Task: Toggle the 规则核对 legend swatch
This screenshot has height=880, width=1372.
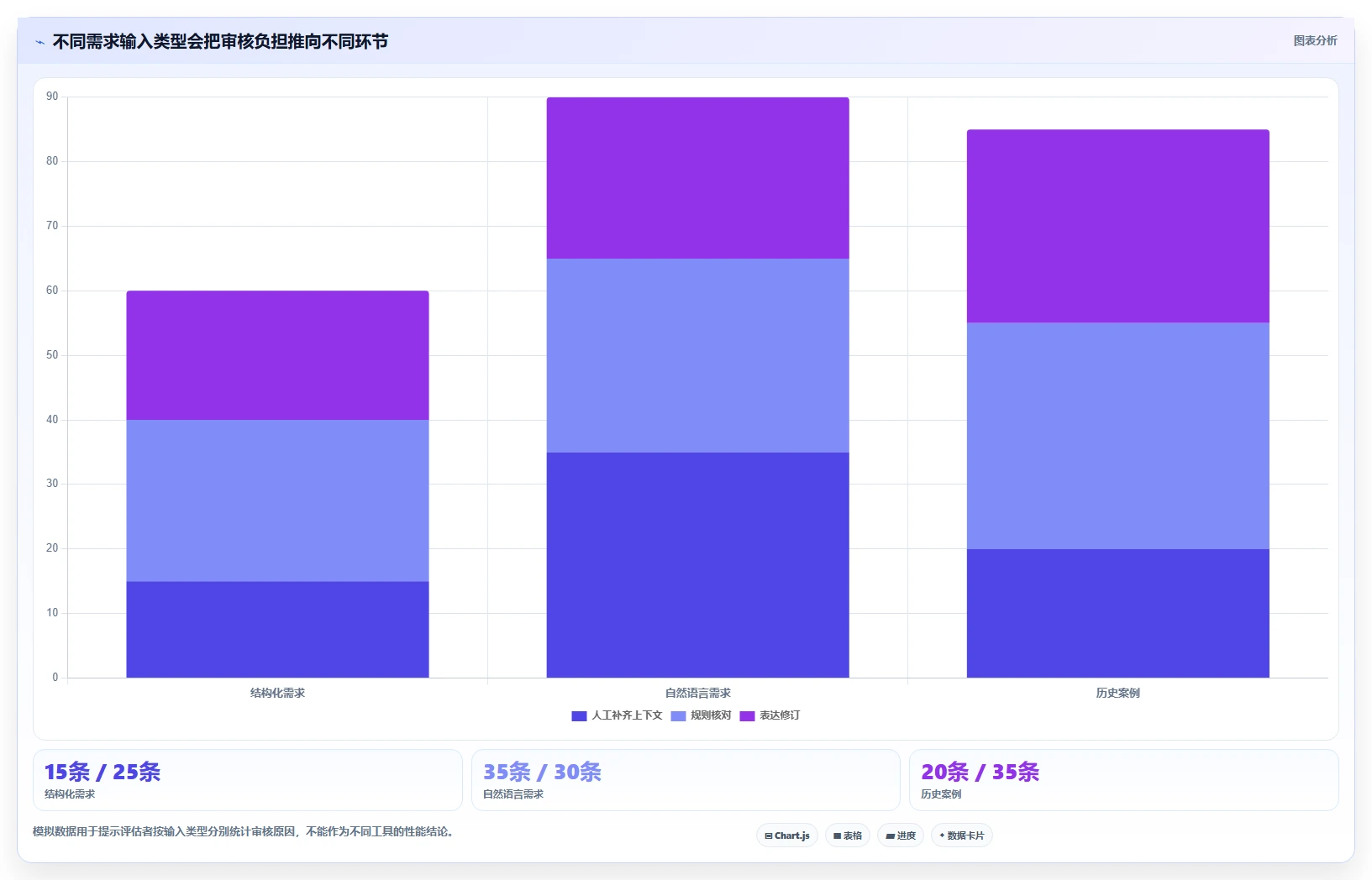Action: (x=678, y=715)
